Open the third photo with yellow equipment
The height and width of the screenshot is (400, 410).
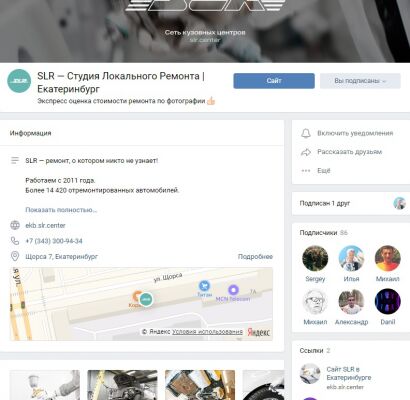pyautogui.click(x=200, y=385)
